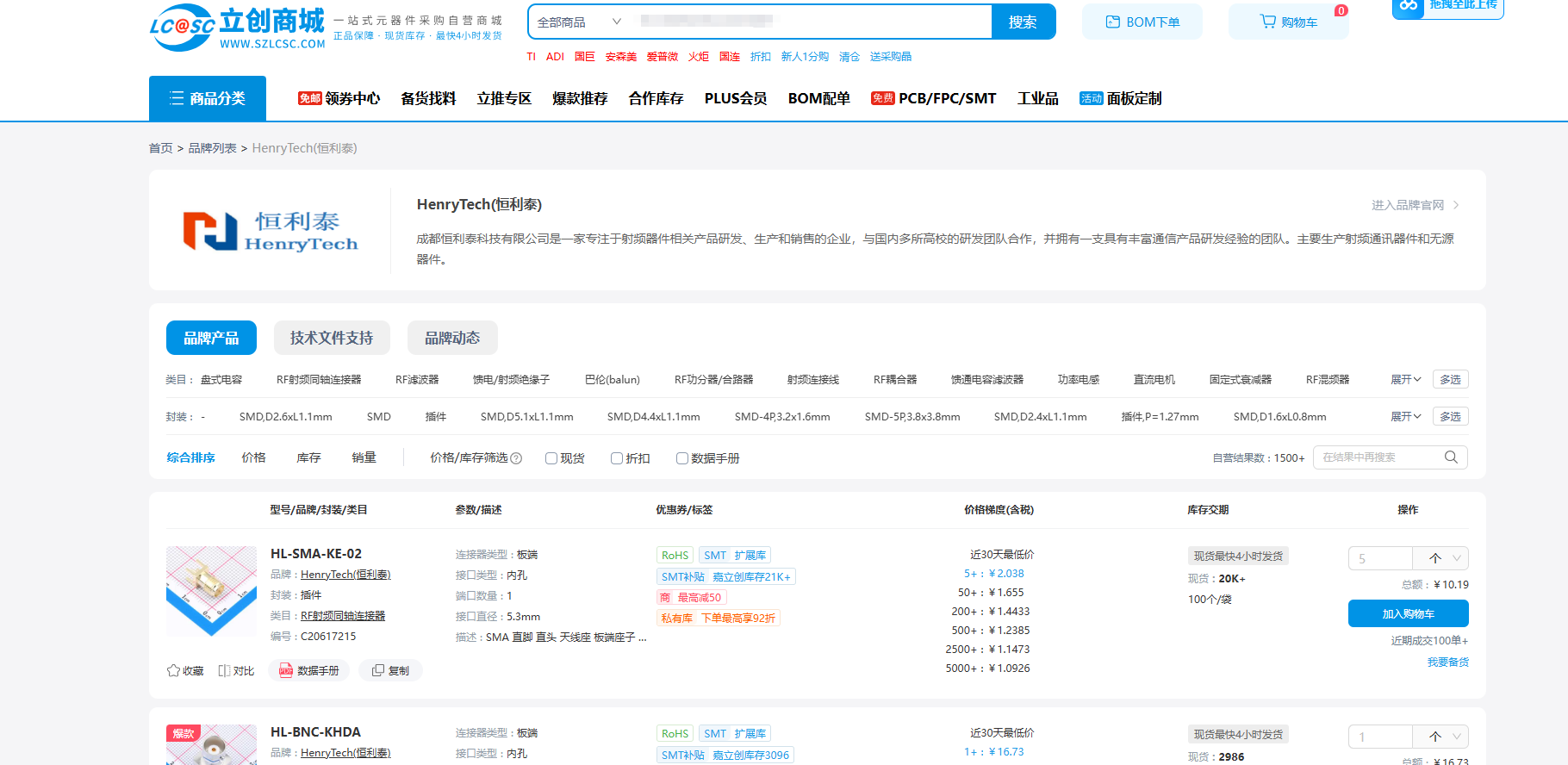Click the HenryTech brand link under HL-SMA-KE-02
Viewport: 1568px width, 765px height.
(x=345, y=575)
